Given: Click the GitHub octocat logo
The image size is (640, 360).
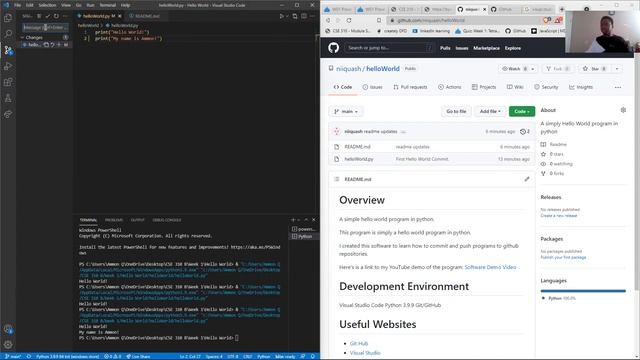Looking at the screenshot, I should click(x=333, y=48).
